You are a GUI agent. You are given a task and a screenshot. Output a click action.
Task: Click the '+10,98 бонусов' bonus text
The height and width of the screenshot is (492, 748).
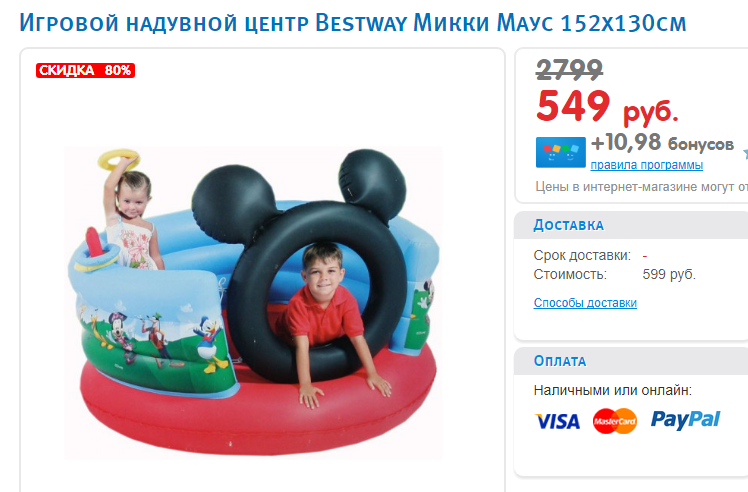[662, 143]
